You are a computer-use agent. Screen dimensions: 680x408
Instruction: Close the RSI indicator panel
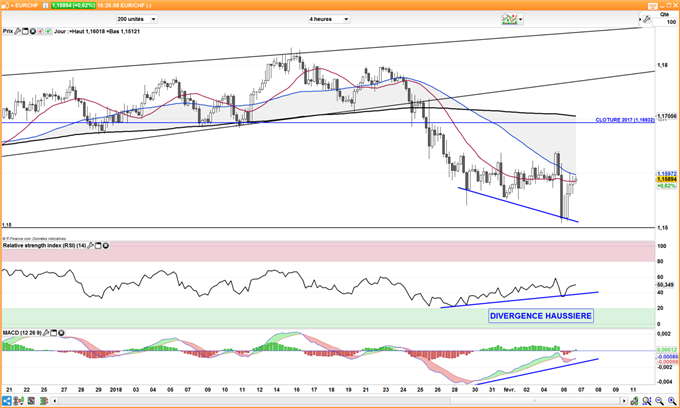click(x=105, y=245)
